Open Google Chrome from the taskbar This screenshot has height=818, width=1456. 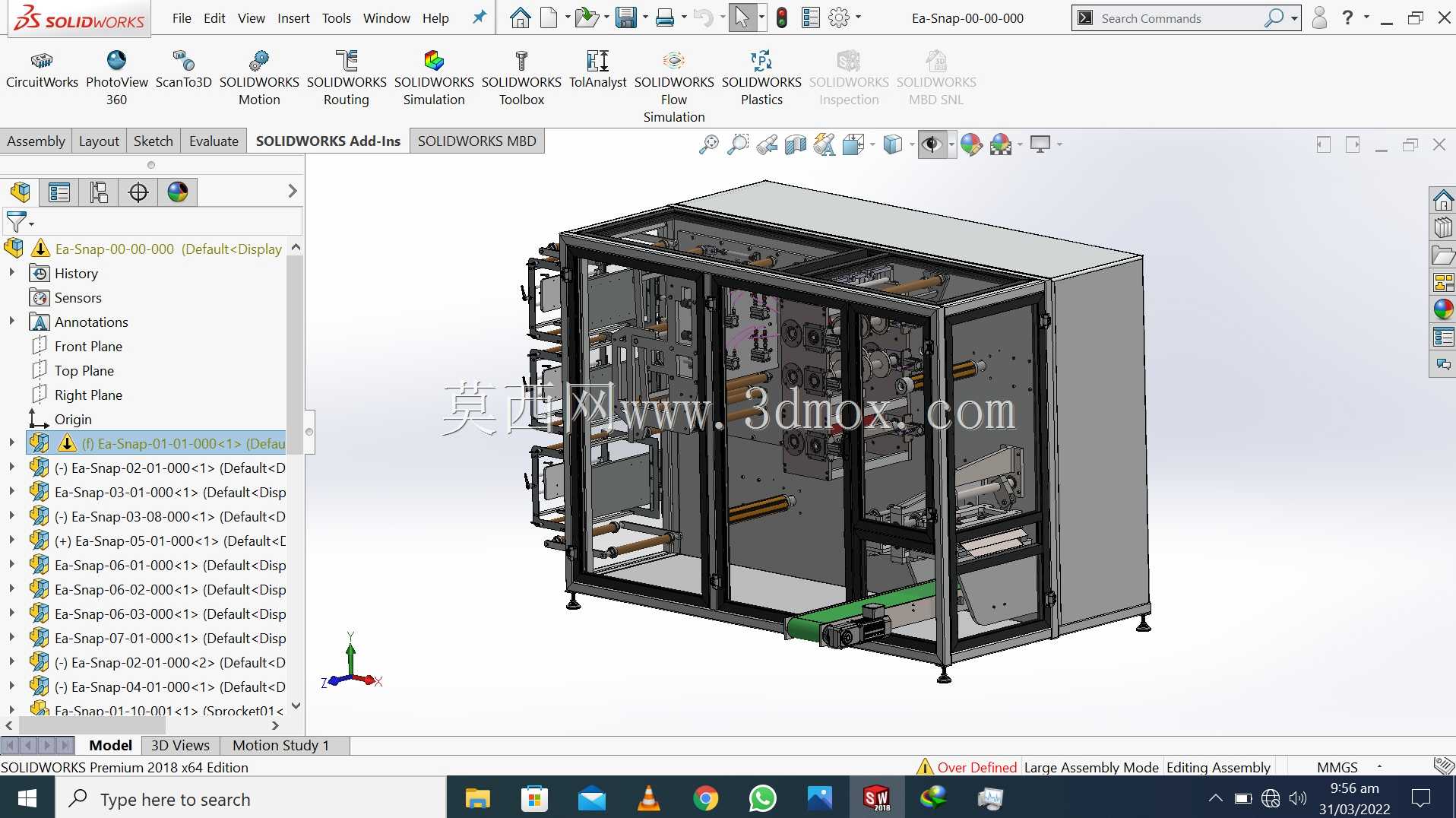[705, 798]
